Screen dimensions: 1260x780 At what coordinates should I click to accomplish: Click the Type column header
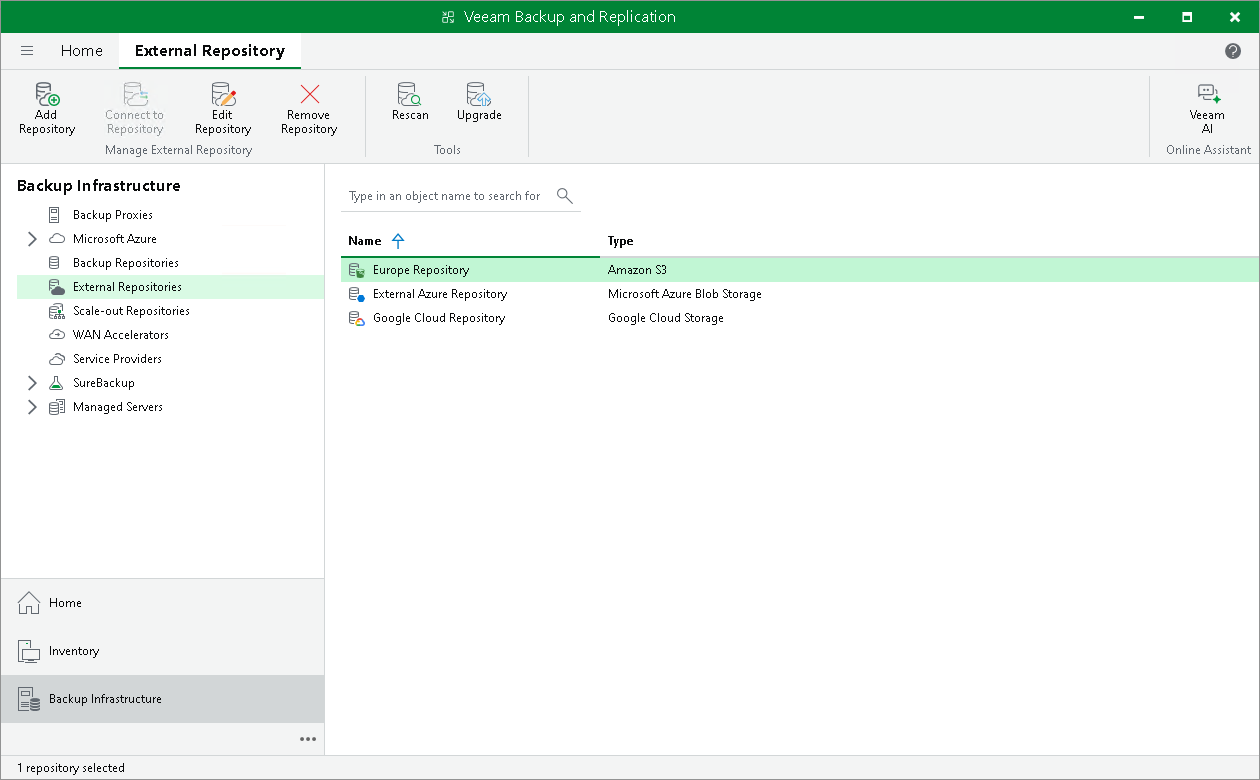621,241
